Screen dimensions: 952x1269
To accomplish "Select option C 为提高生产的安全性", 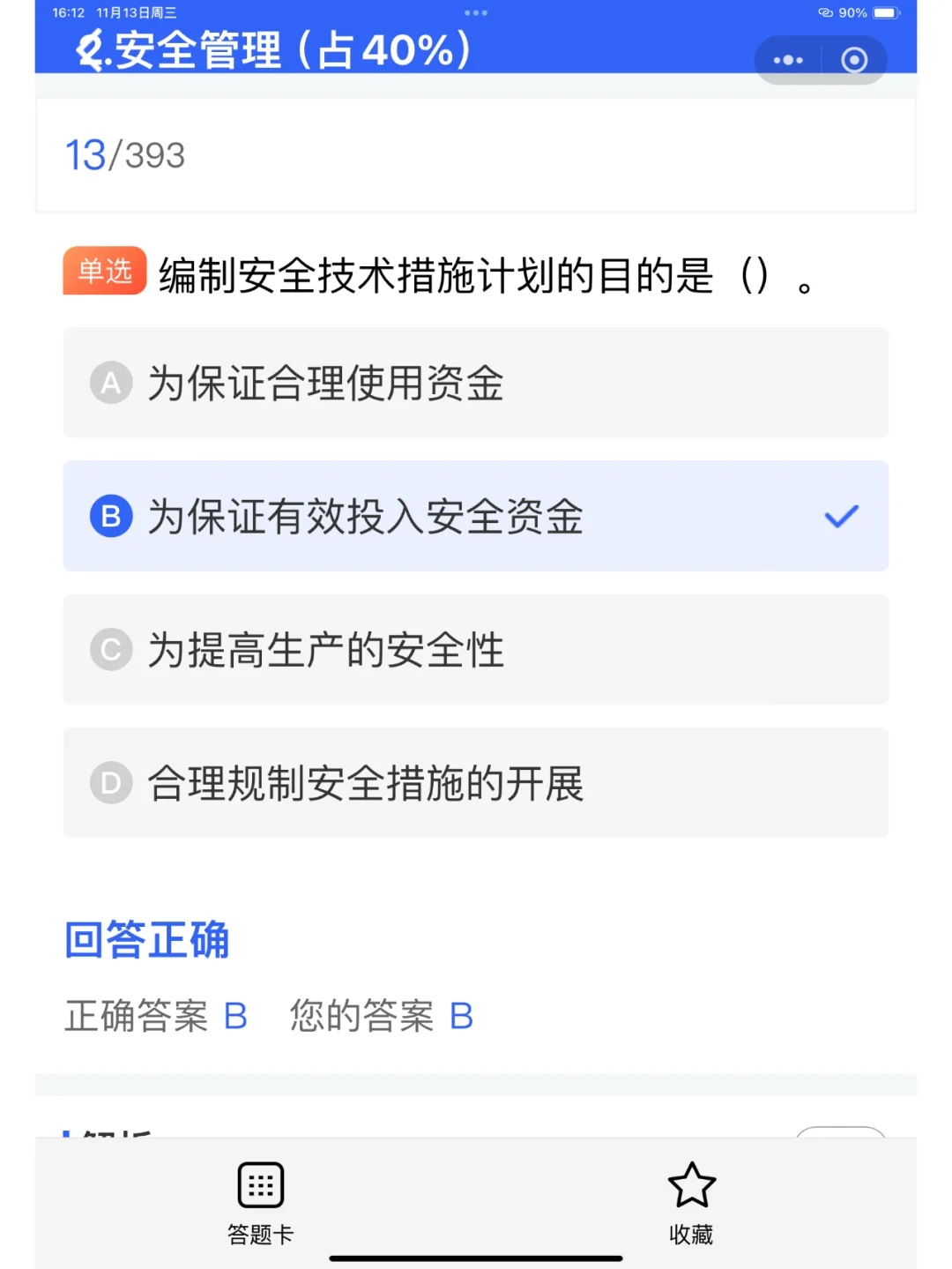I will tap(476, 649).
